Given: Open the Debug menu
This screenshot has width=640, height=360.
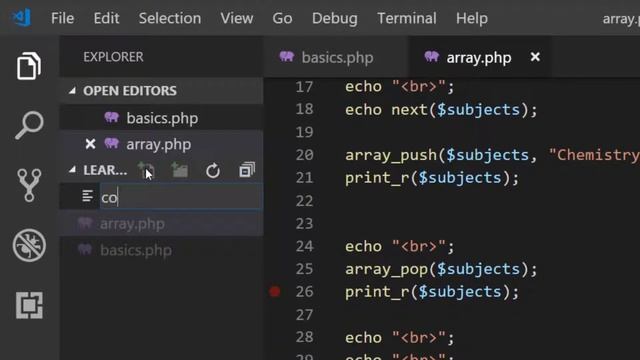Looking at the screenshot, I should click(335, 18).
